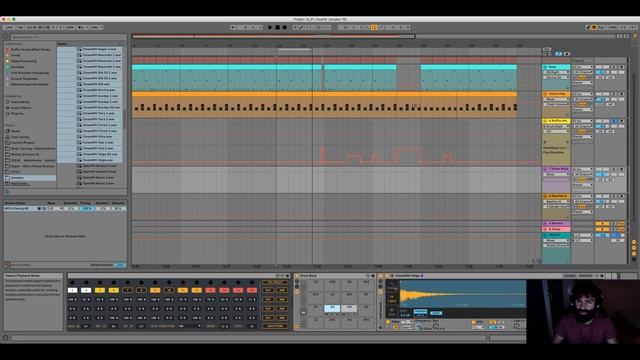Open input type dropdown on yellow track
The image size is (640, 360).
pos(582,121)
